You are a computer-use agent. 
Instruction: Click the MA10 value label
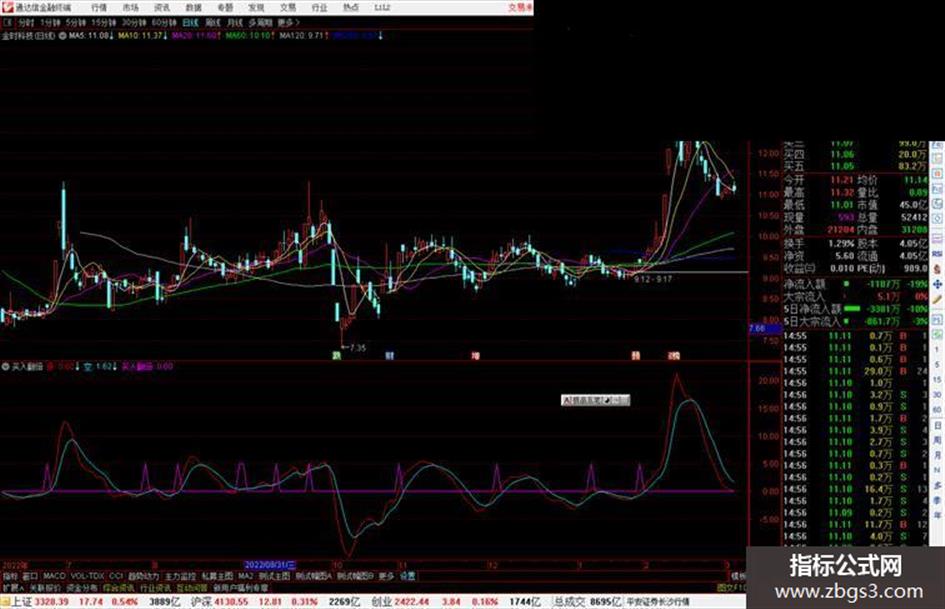(142, 36)
